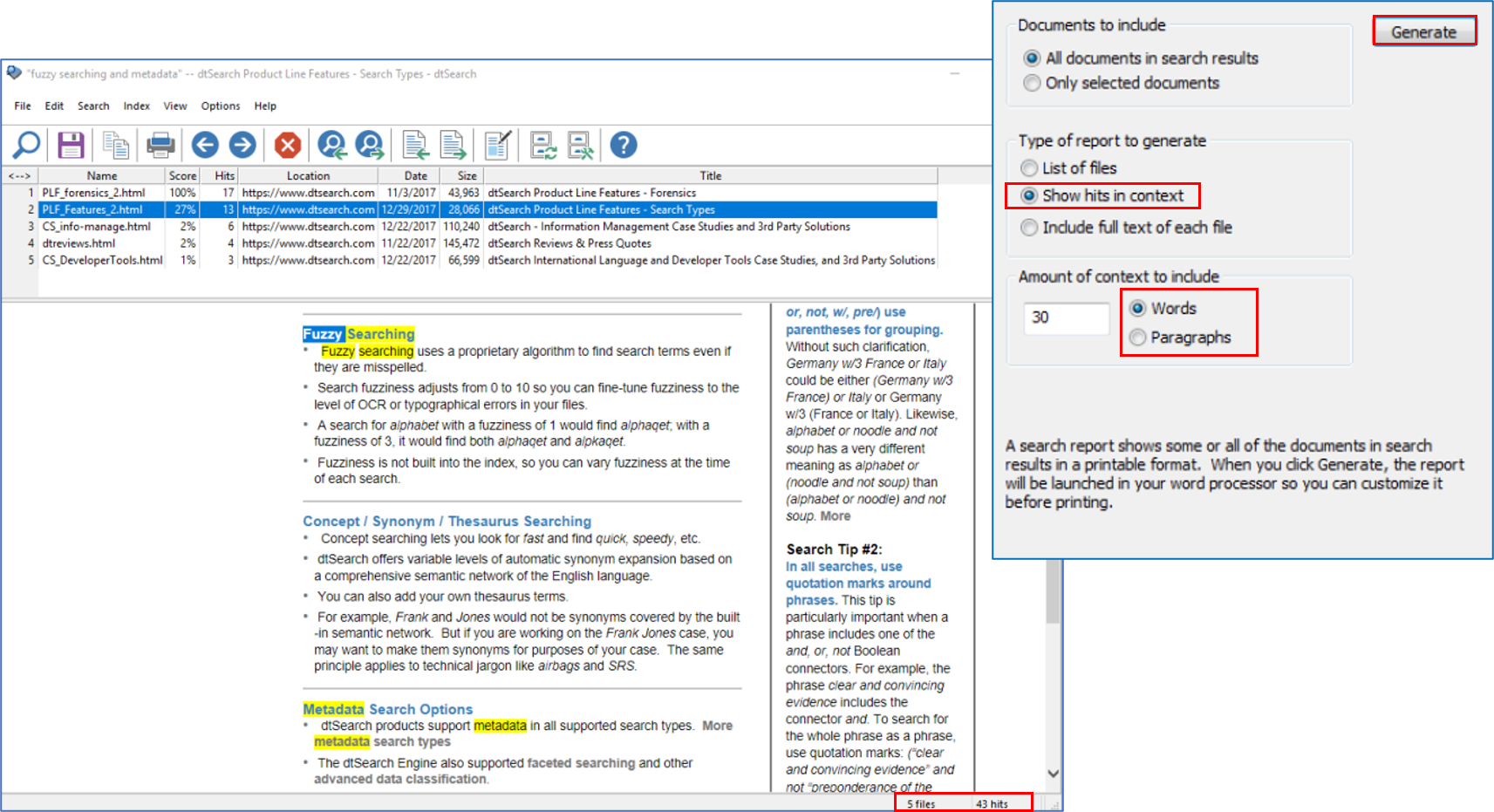This screenshot has width=1494, height=812.
Task: Open the 'metadata search types' link
Action: (x=382, y=741)
